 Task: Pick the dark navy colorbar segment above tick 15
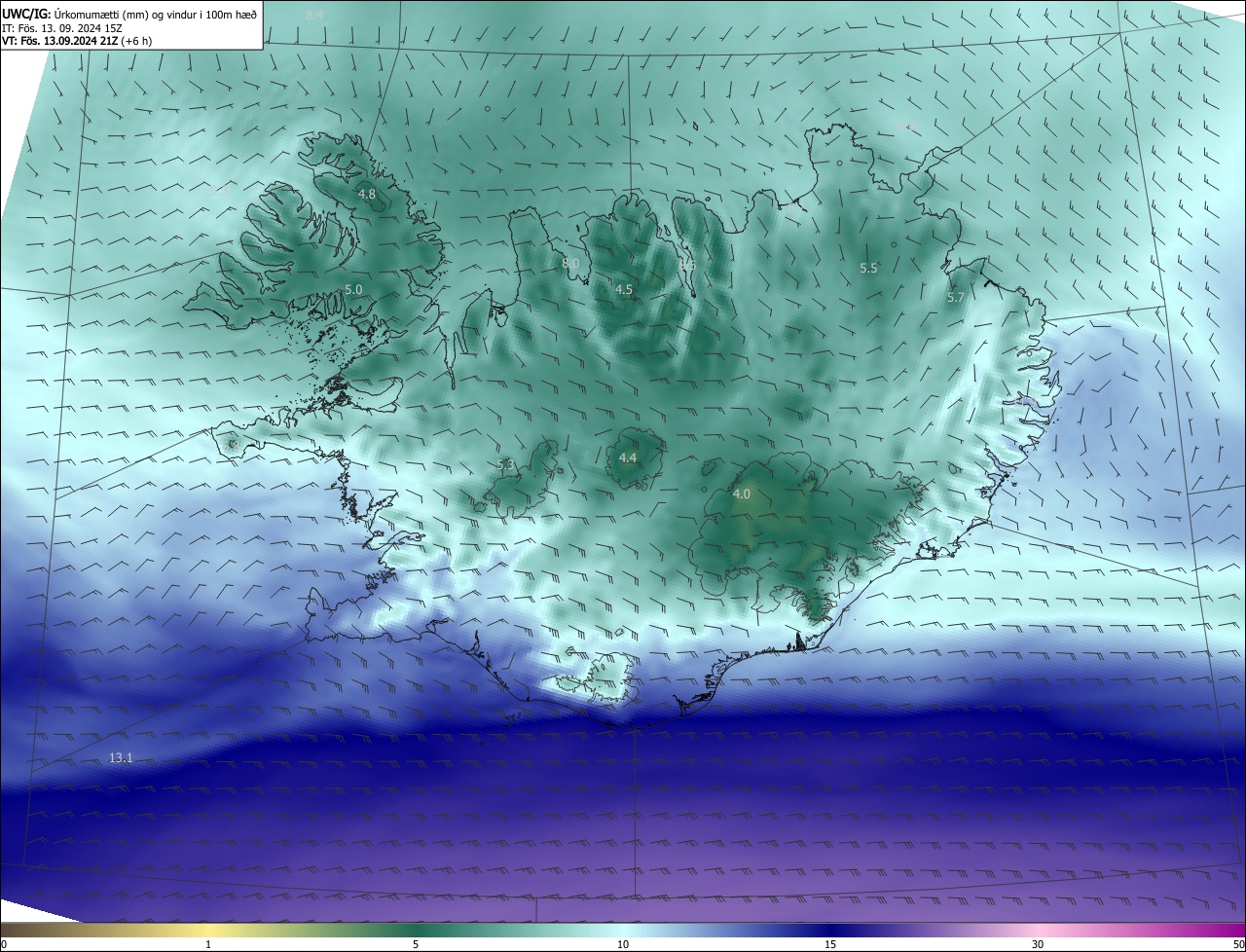coord(830,931)
